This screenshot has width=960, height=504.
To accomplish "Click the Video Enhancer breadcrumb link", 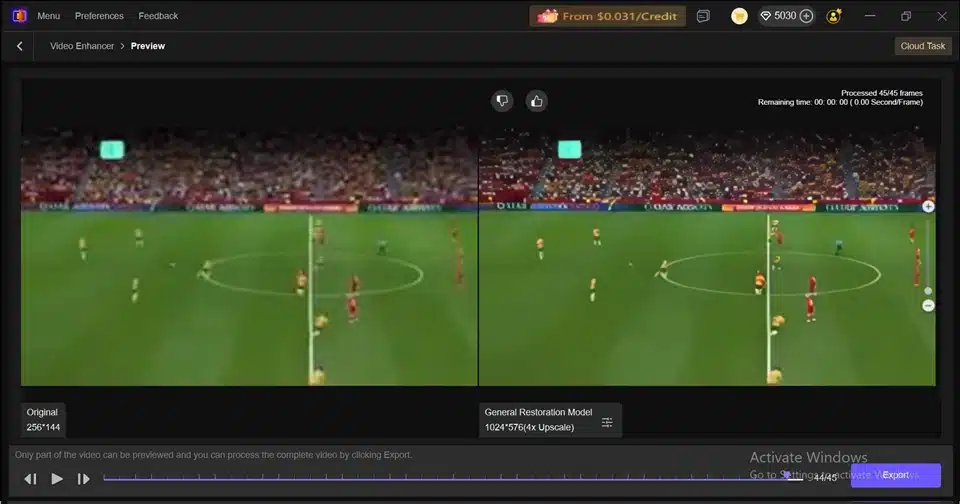I will pyautogui.click(x=82, y=46).
